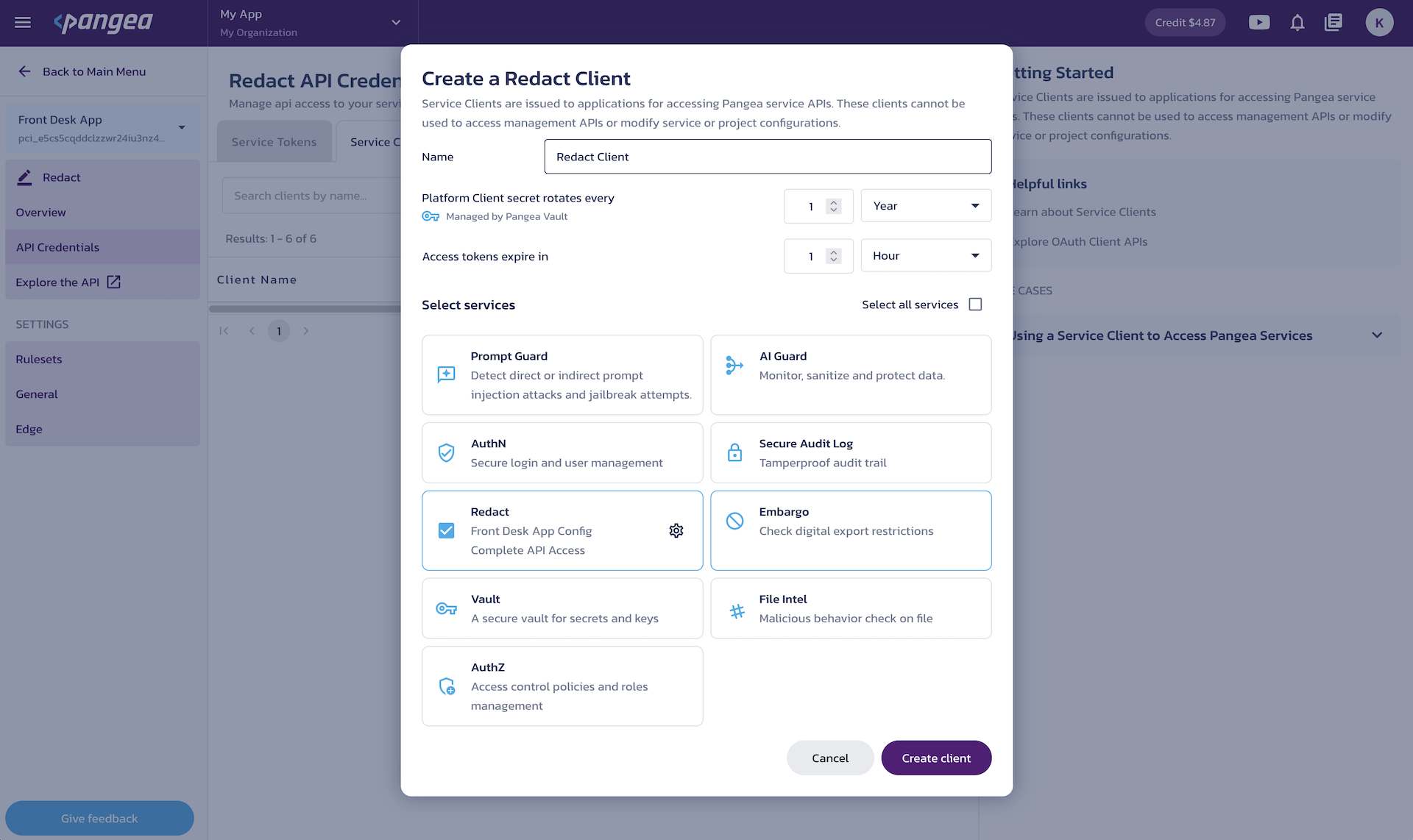Click the Name input field
1413x840 pixels.
click(768, 157)
